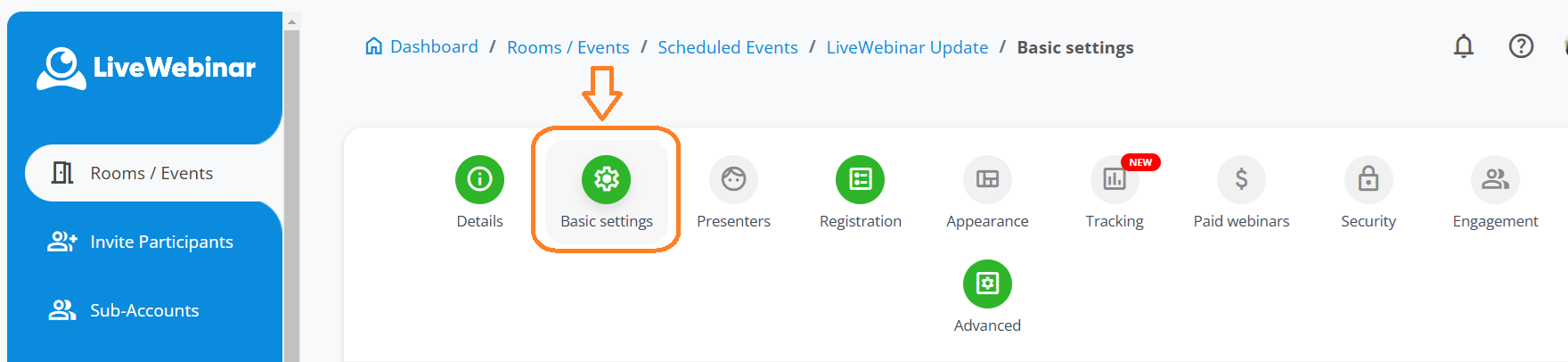This screenshot has width=1568, height=362.
Task: Click the Appearance layout icon
Action: [987, 179]
